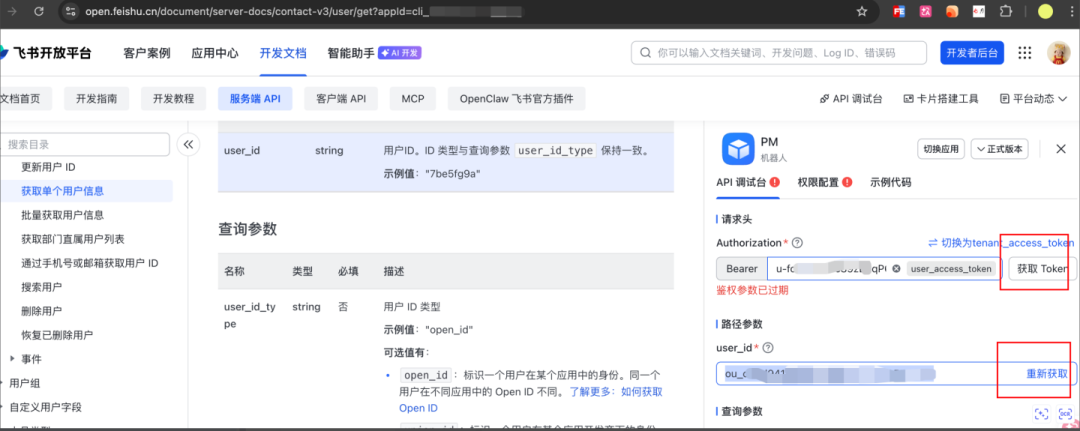Click the AI 开发 badge
This screenshot has width=1080, height=431.
point(399,53)
